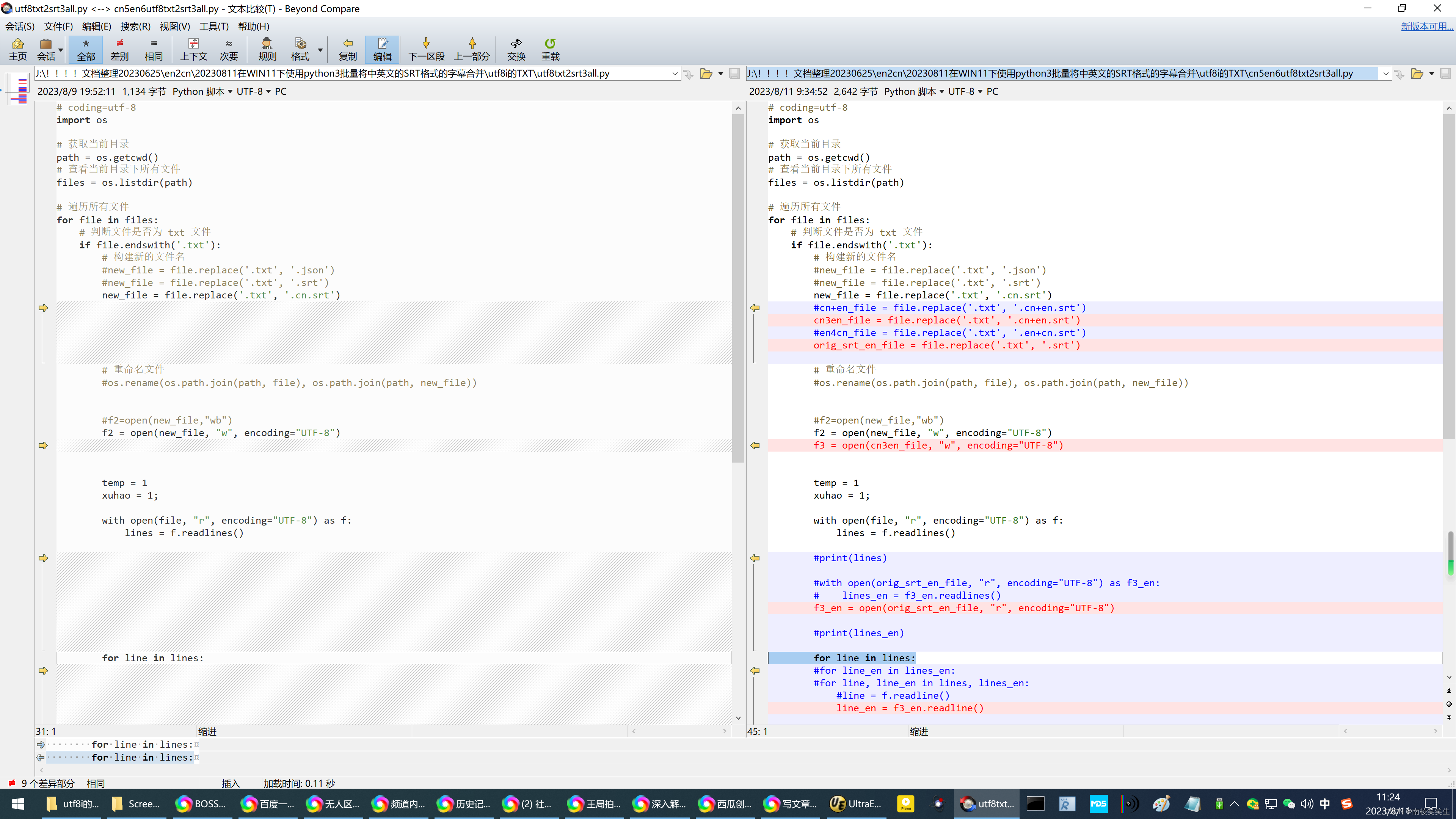The width and height of the screenshot is (1456, 819).
Task: Open the 搜索(R) menu
Action: pyautogui.click(x=135, y=26)
